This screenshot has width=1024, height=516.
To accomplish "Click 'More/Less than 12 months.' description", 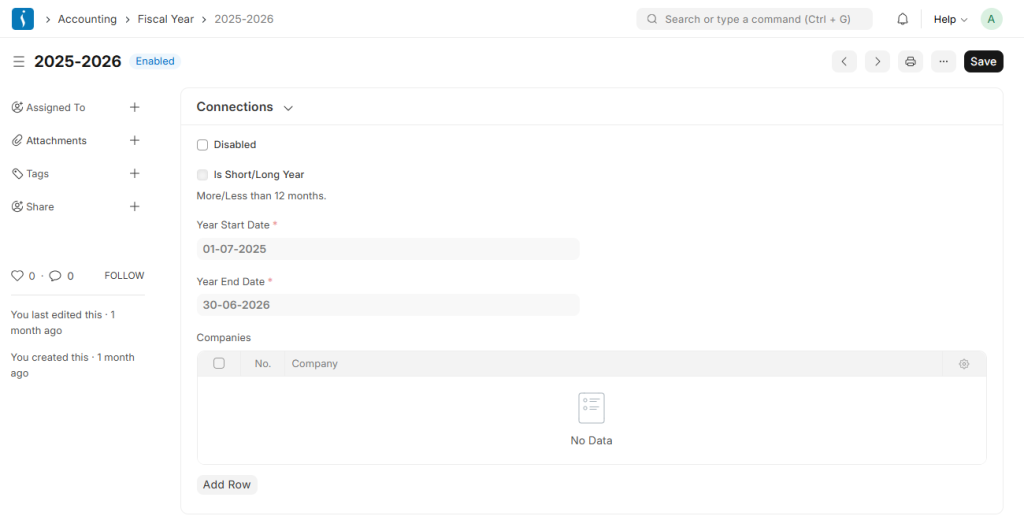I will pyautogui.click(x=261, y=196).
